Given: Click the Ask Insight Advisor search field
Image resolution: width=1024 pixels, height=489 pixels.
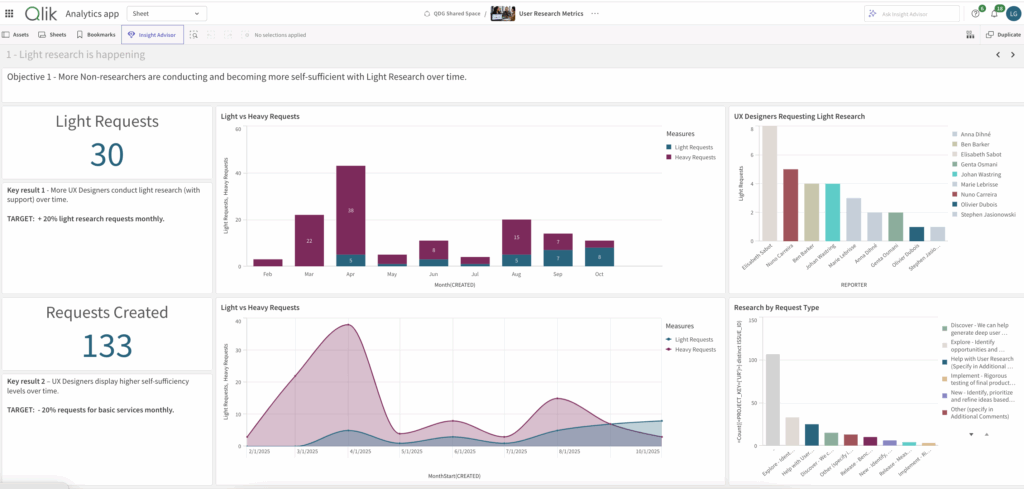Looking at the screenshot, I should (912, 14).
